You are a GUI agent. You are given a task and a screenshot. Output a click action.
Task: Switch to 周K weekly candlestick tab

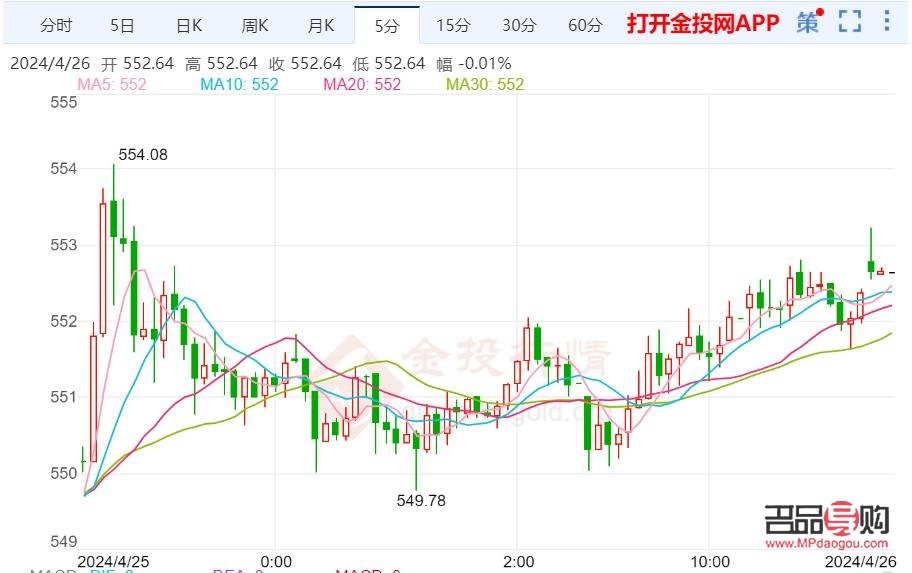[x=255, y=26]
